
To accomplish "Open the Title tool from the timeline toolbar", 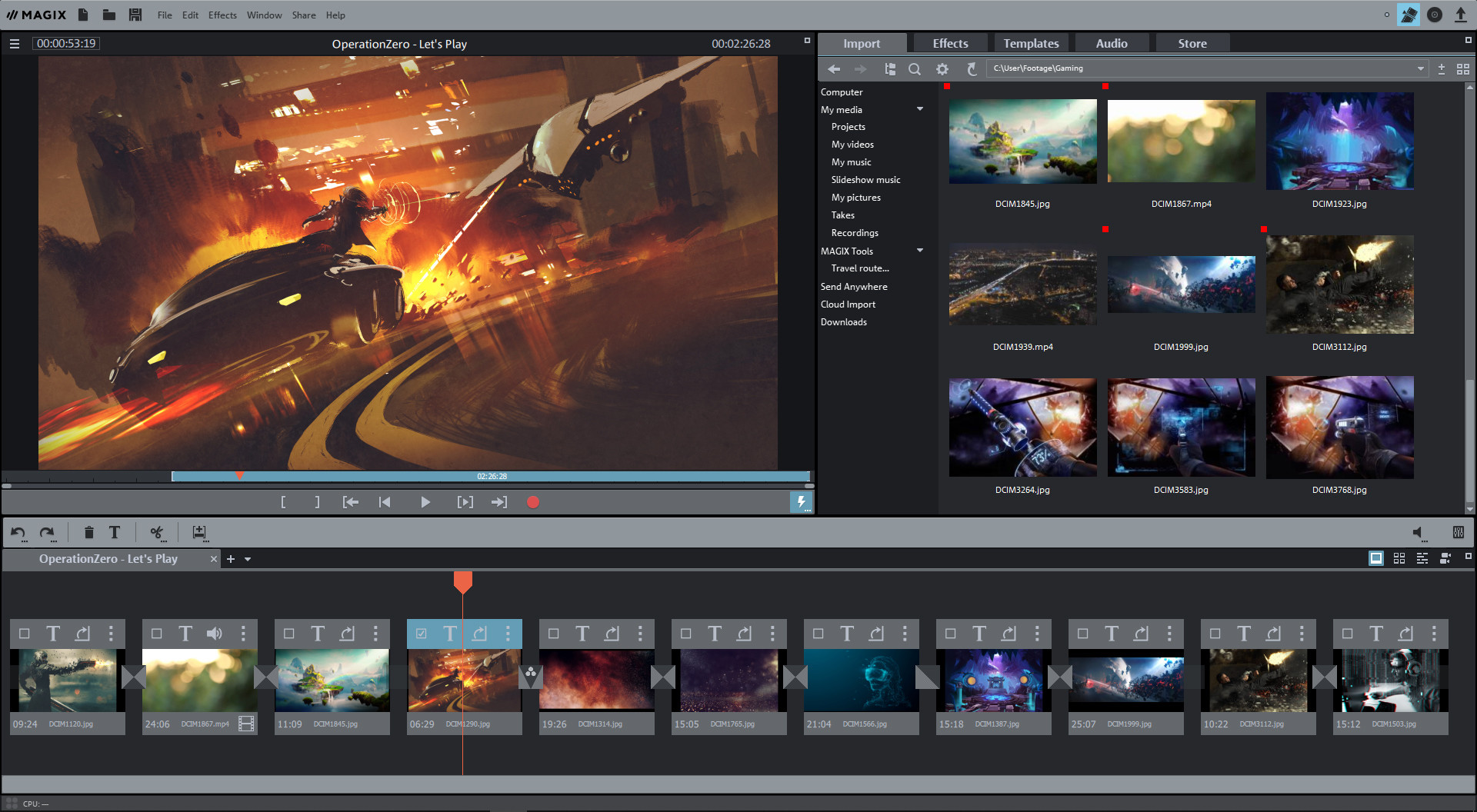I will pos(115,532).
